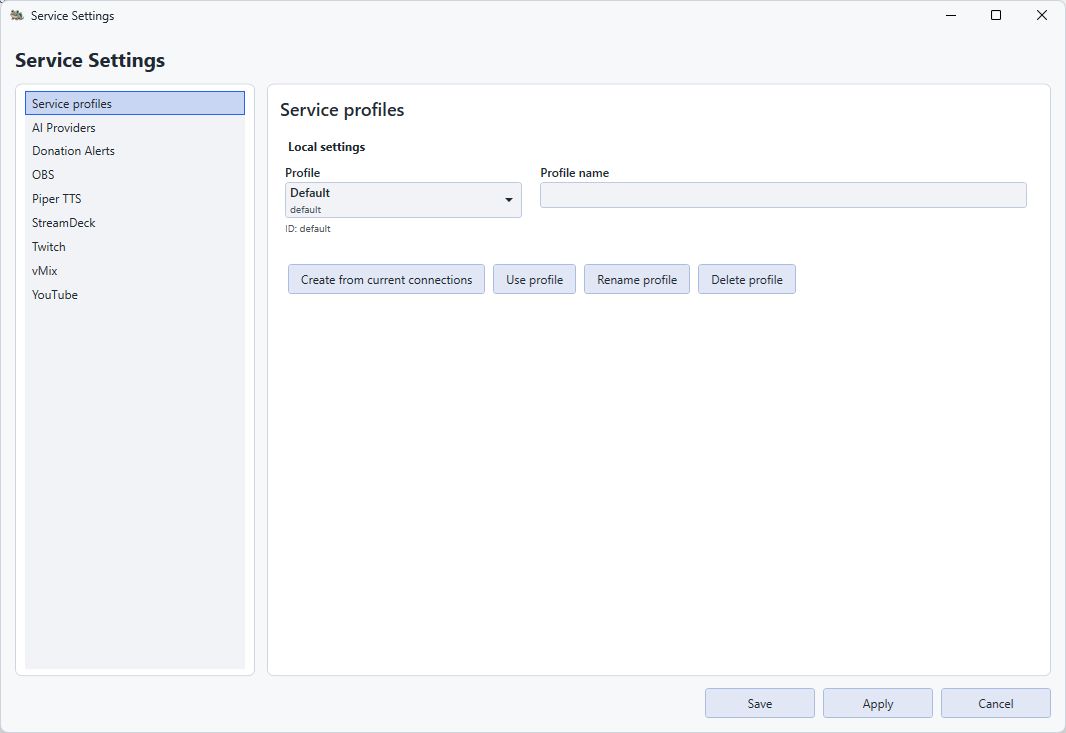Click the Delete profile button
1066x733 pixels.
(x=746, y=279)
